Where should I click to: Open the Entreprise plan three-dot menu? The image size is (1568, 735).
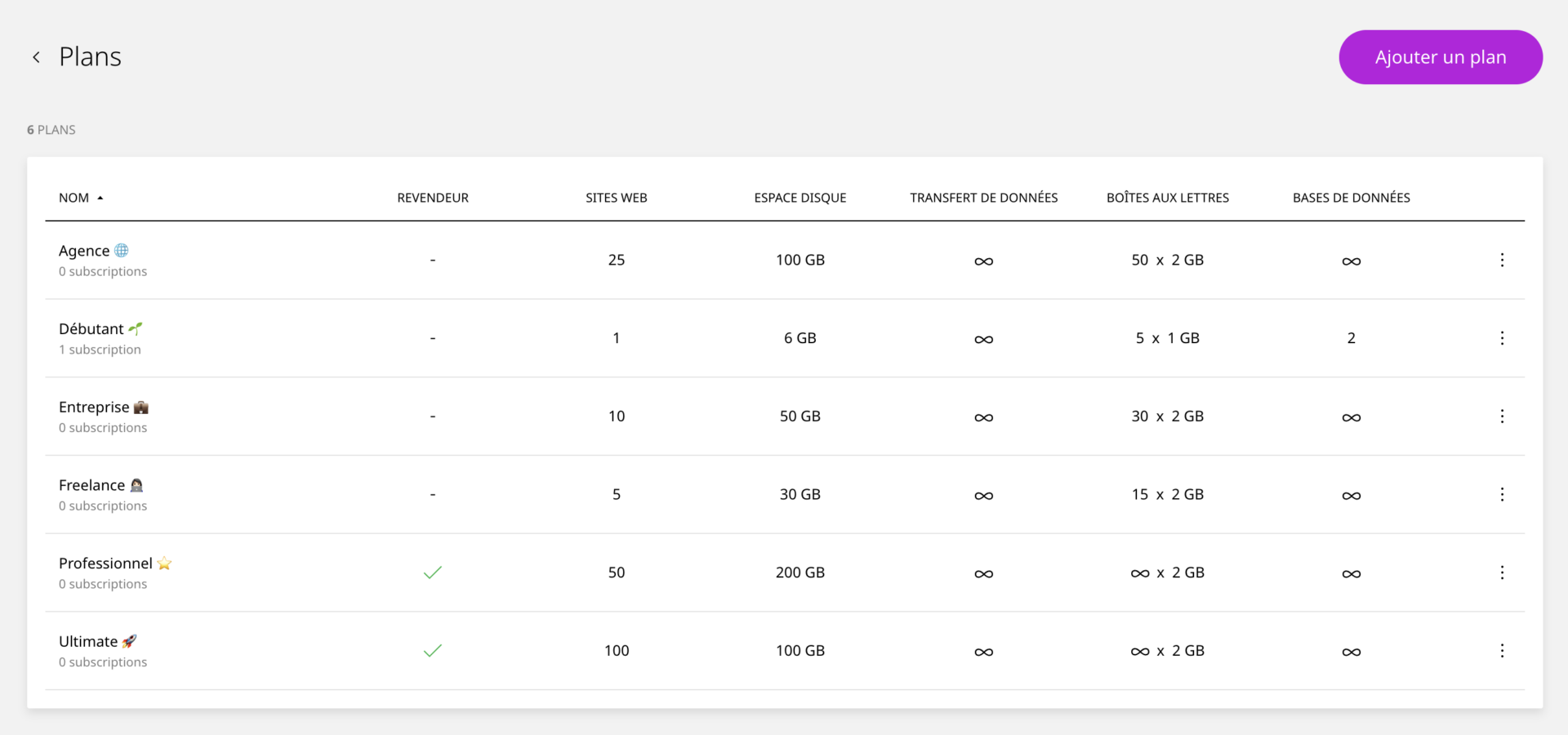1503,416
